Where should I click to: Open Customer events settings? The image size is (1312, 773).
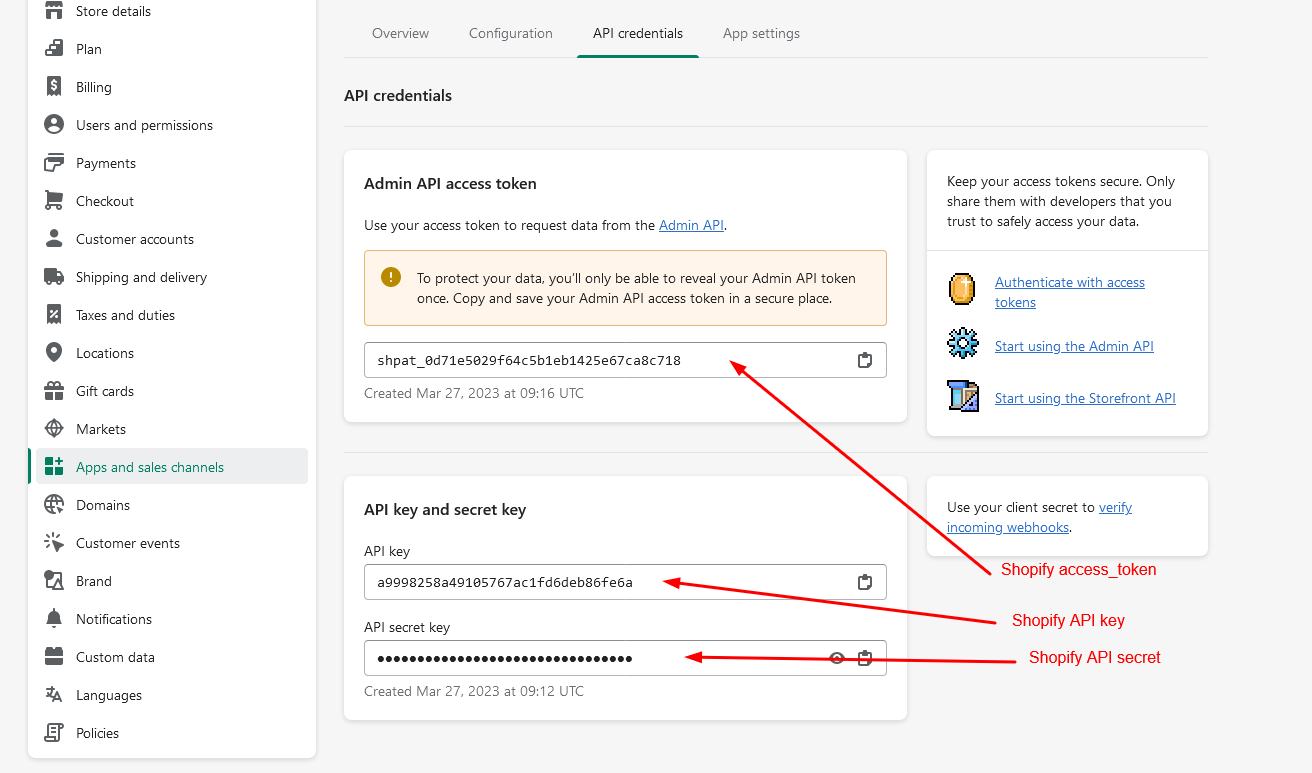[x=128, y=543]
